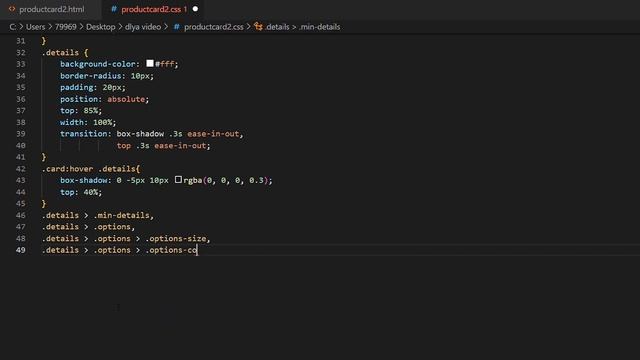Click line number 42 in the gutter
The height and width of the screenshot is (360, 640).
click(x=21, y=169)
